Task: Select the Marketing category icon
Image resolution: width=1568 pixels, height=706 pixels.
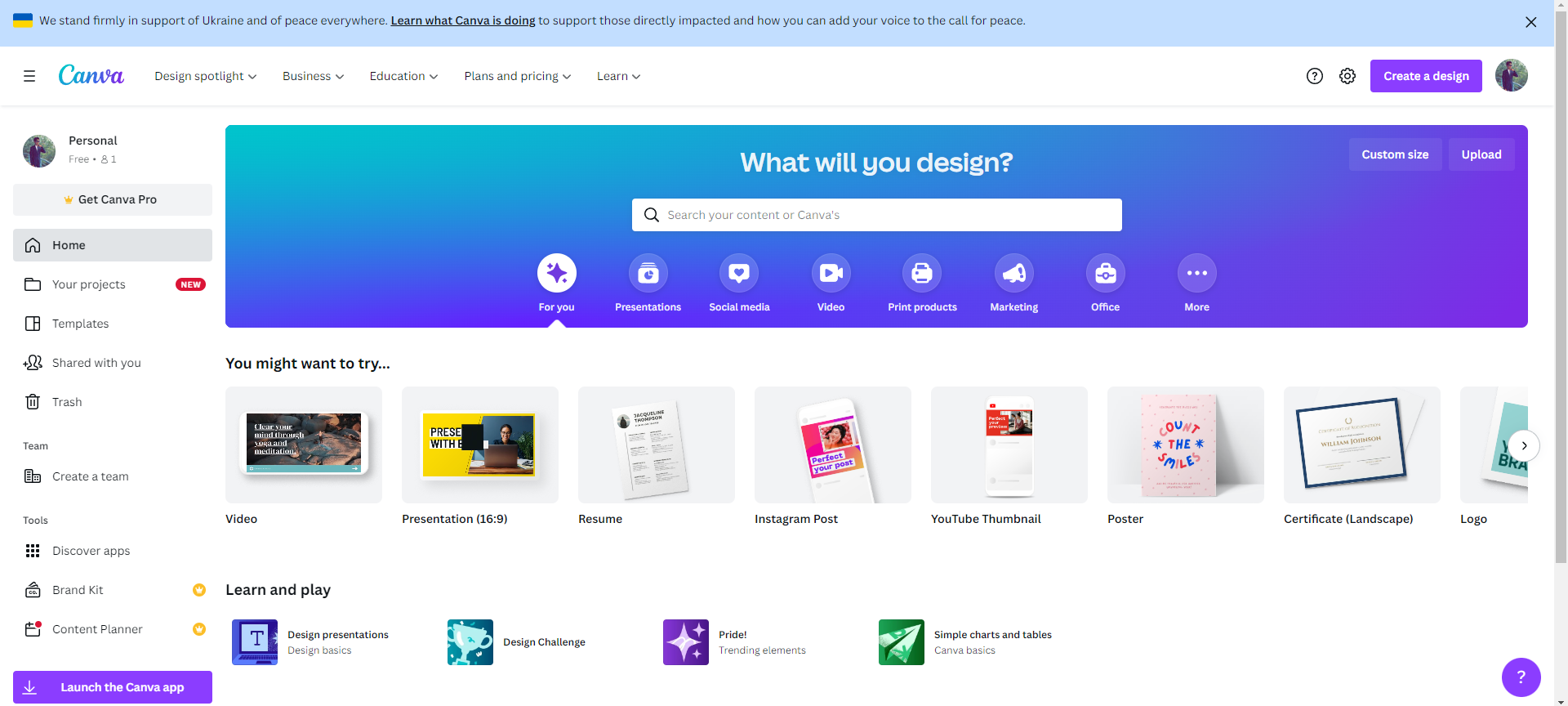Action: pyautogui.click(x=1014, y=273)
